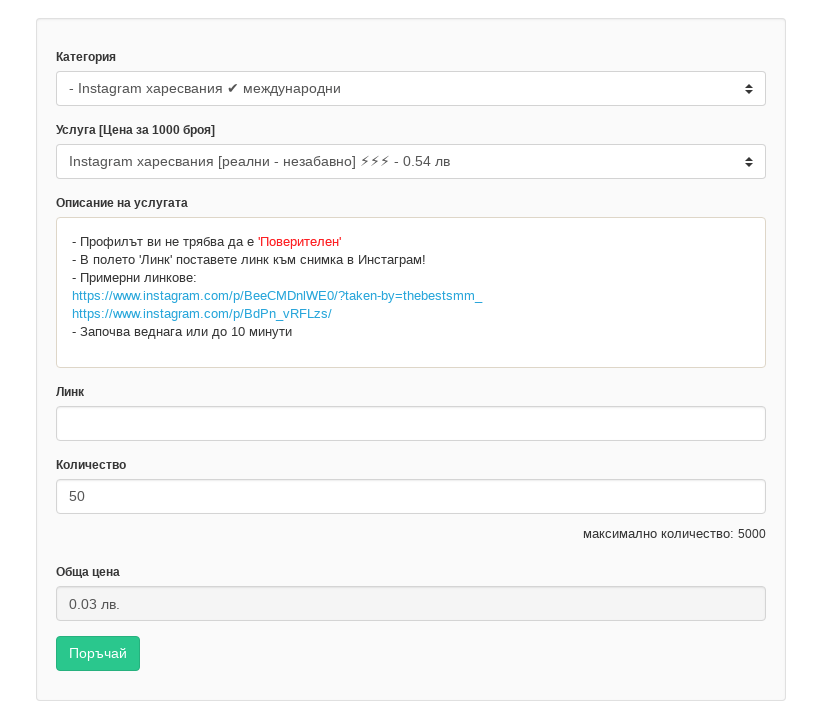Open the BdPn_vRFLzs Instagram example link
Viewport: 818px width, 719px height.
[202, 314]
